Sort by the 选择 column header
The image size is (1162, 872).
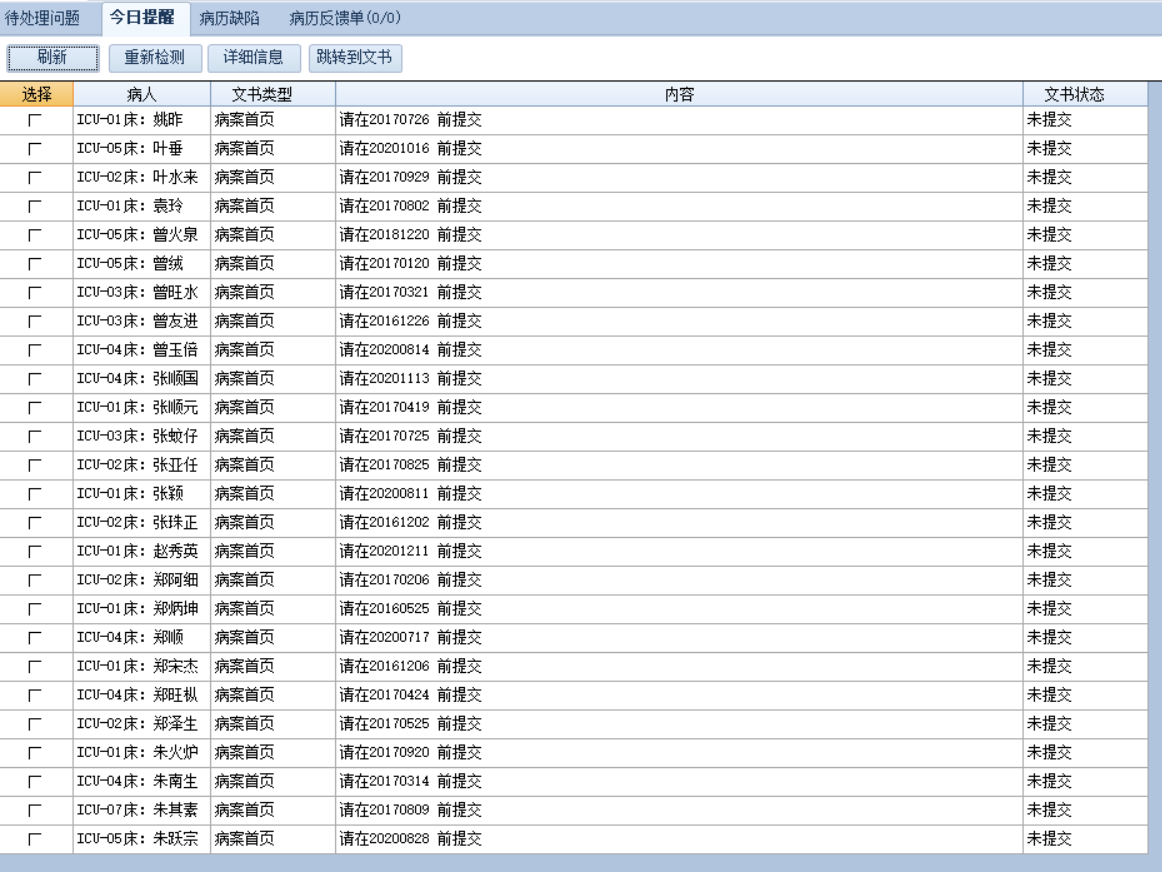click(36, 94)
